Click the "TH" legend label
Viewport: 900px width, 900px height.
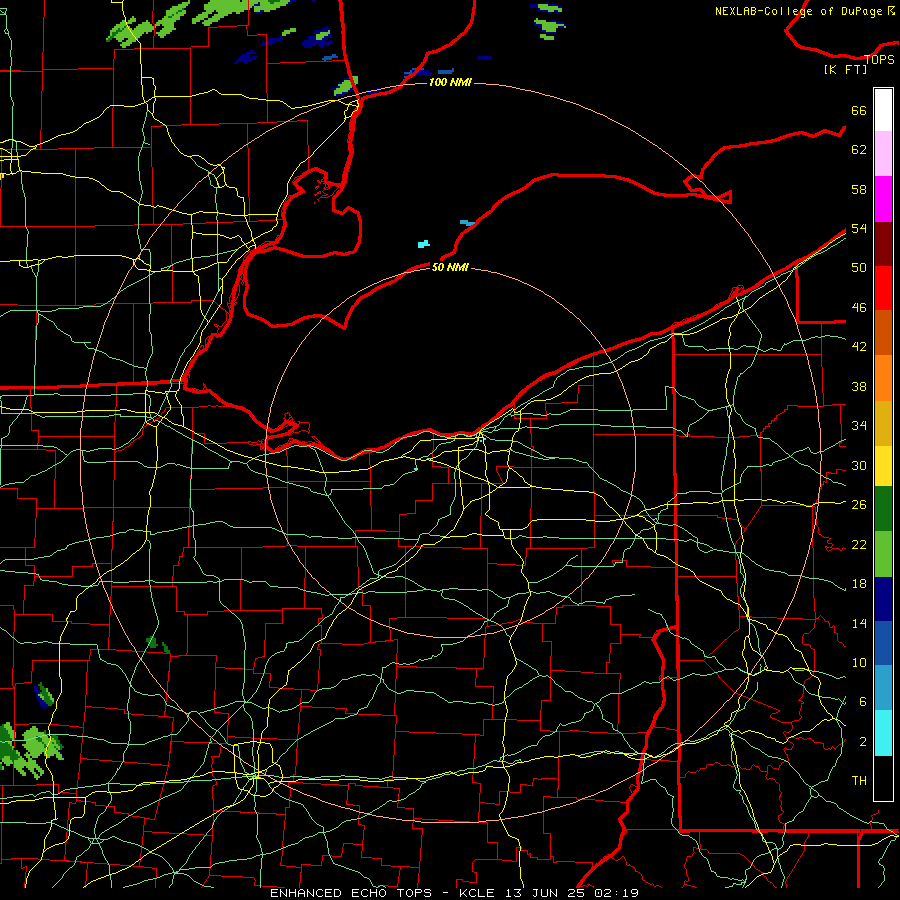pos(859,780)
